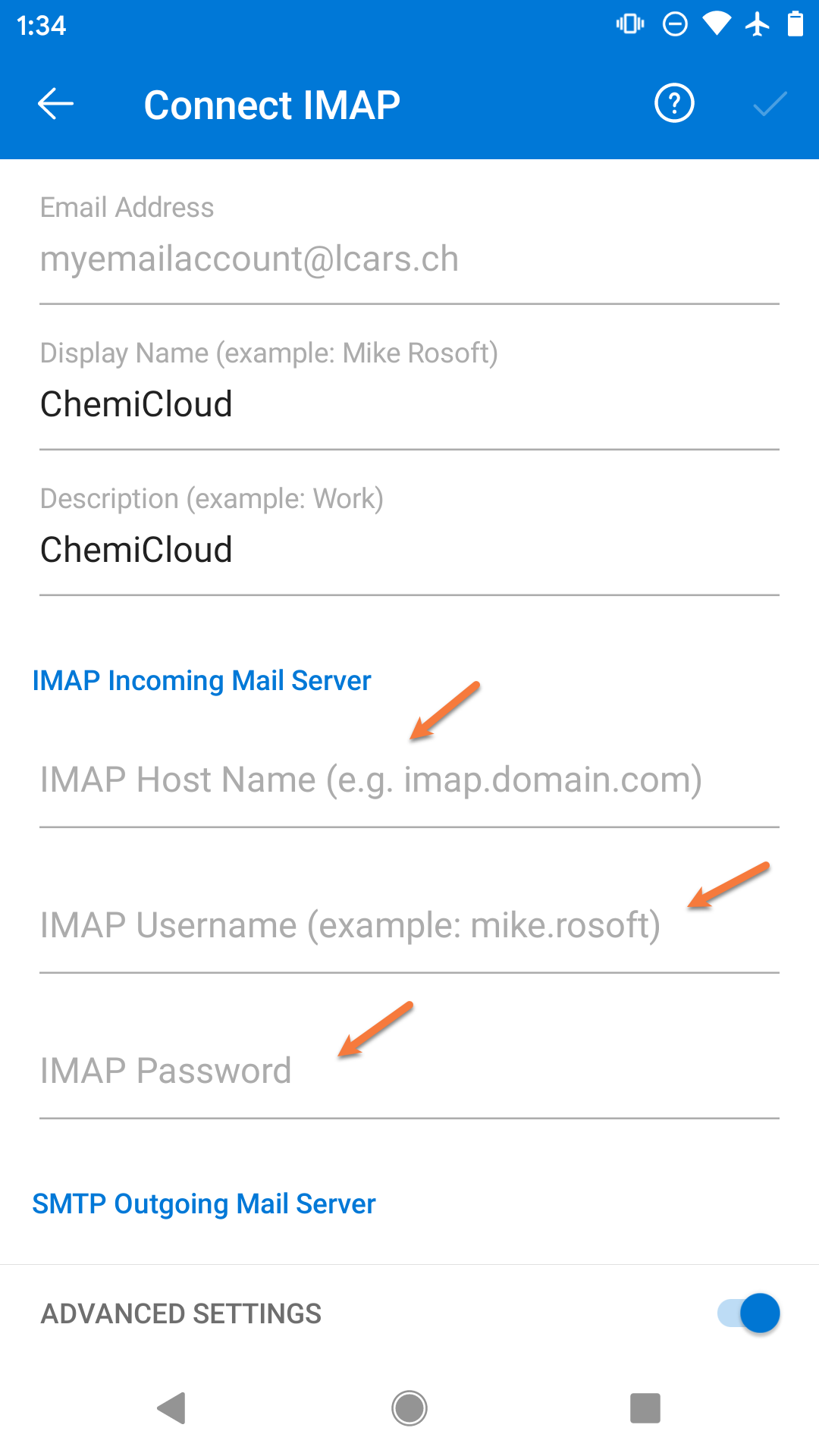Tap the airplane mode status icon
Viewport: 819px width, 1456px height.
click(x=758, y=25)
